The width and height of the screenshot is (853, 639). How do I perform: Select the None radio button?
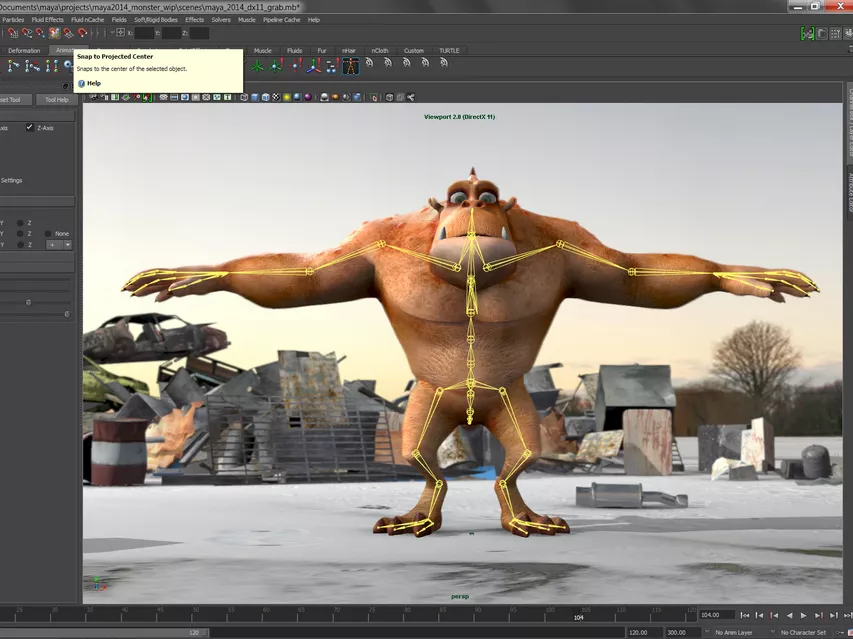[x=48, y=234]
